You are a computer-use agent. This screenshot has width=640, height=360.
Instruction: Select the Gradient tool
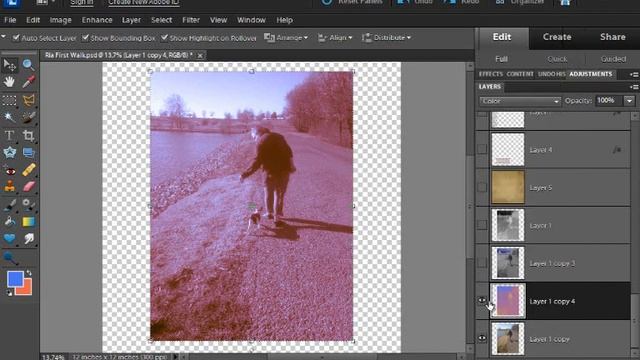[28, 222]
